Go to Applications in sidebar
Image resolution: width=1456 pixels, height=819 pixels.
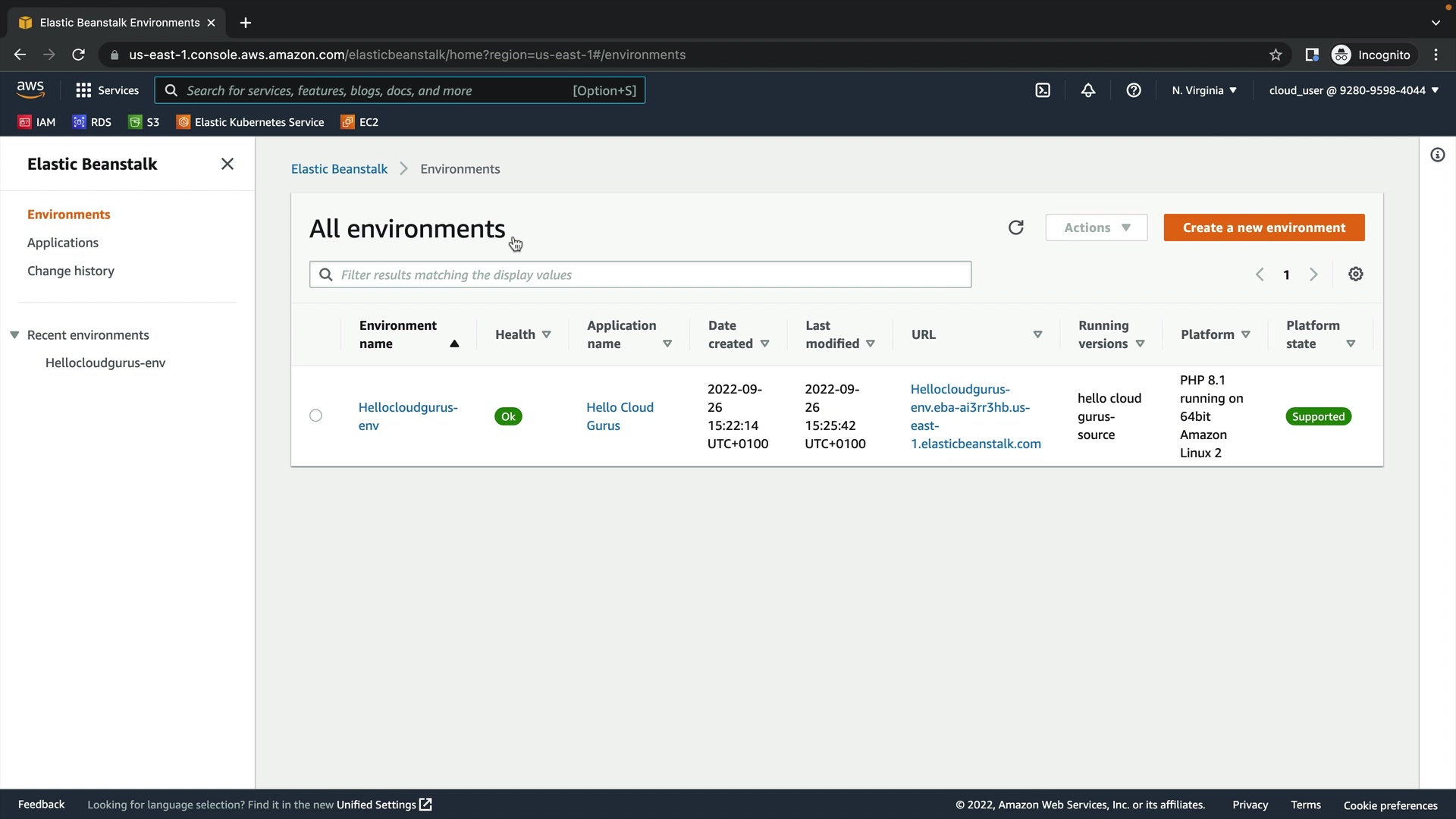pos(63,243)
